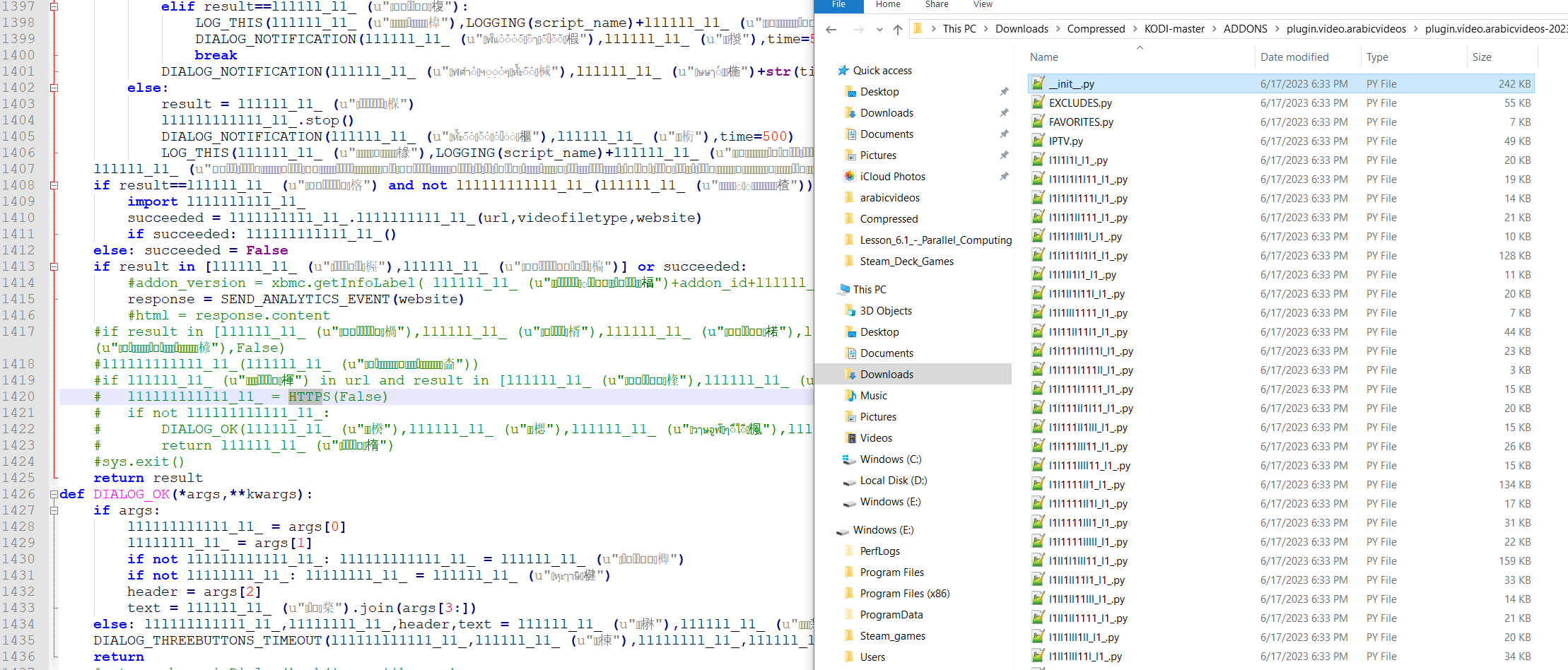Expand the breadcrumb chevron right after KODI-master
The height and width of the screenshot is (670, 1568).
(1214, 29)
